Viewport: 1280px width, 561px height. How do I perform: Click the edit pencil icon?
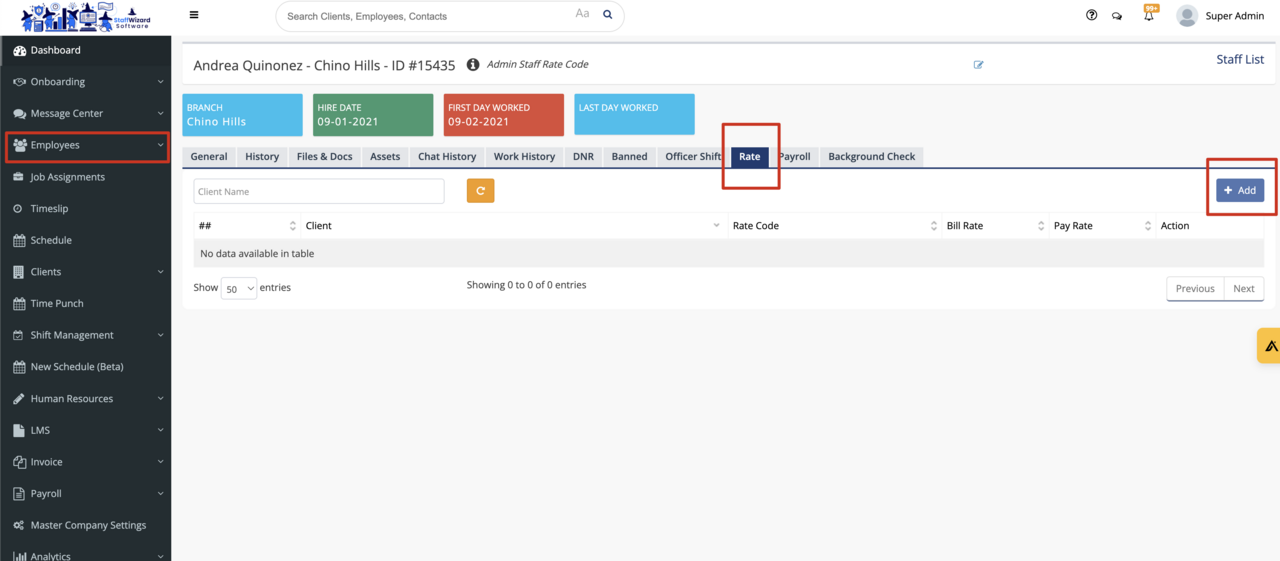[978, 65]
